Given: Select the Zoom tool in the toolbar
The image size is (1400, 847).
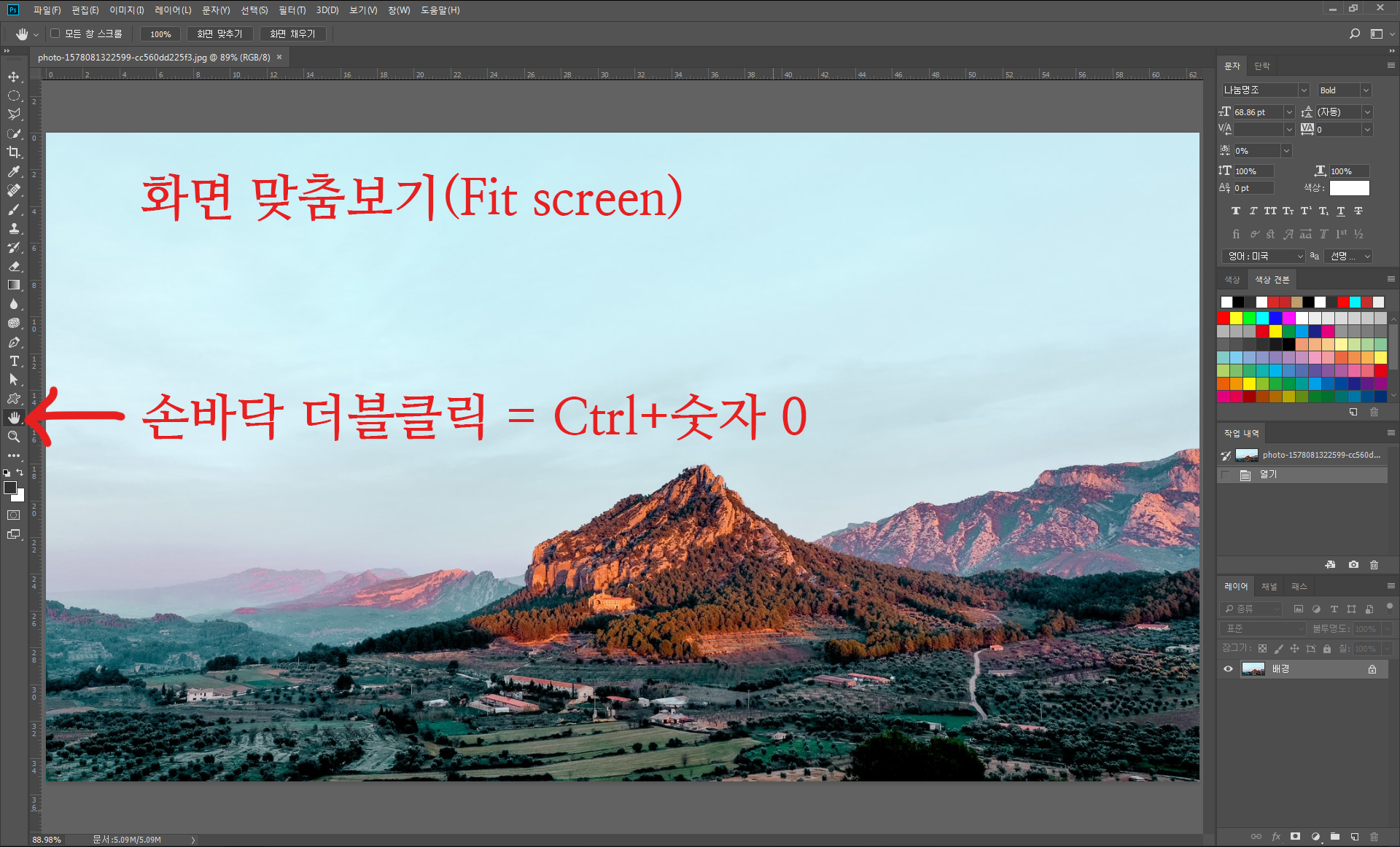Looking at the screenshot, I should pos(14,437).
